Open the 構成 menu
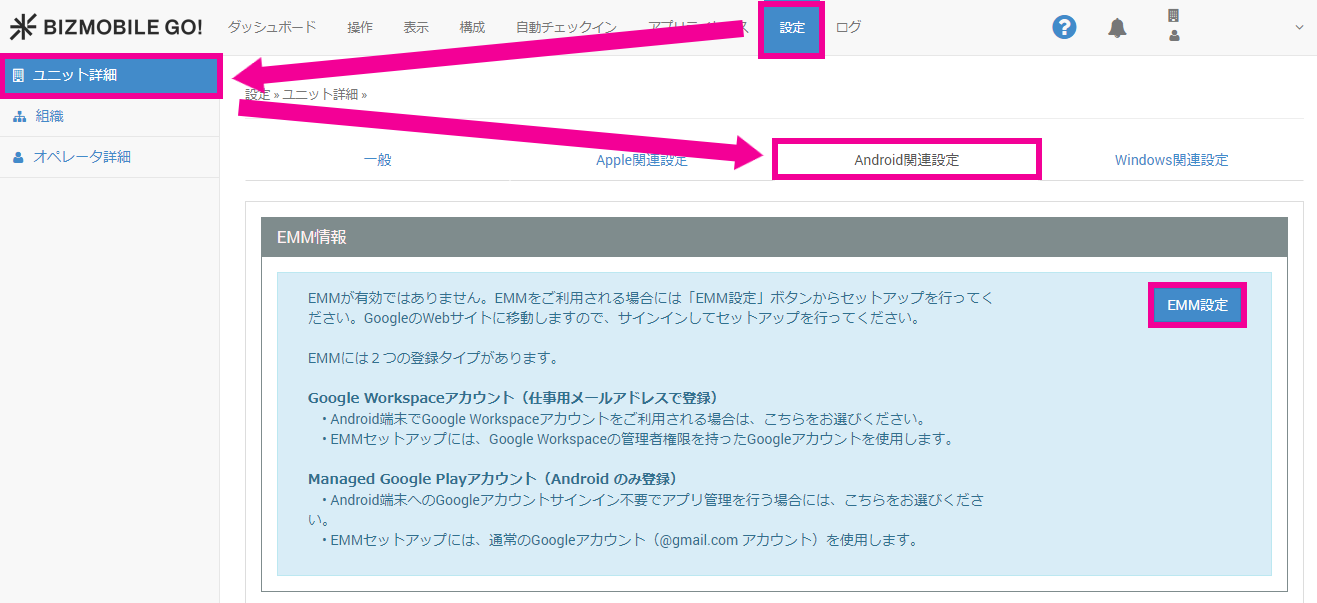 (472, 28)
